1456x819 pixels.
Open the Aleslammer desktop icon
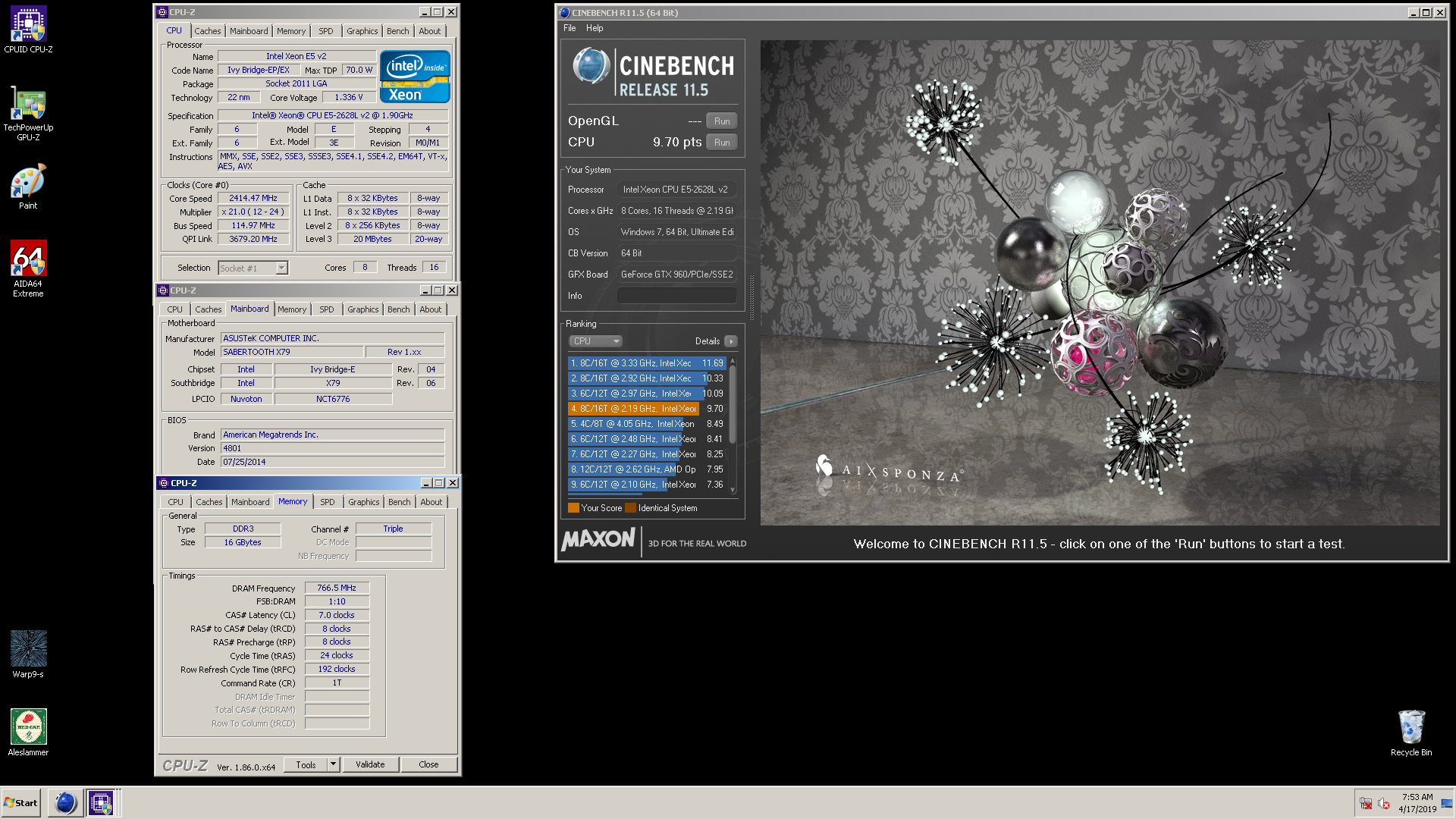point(28,733)
